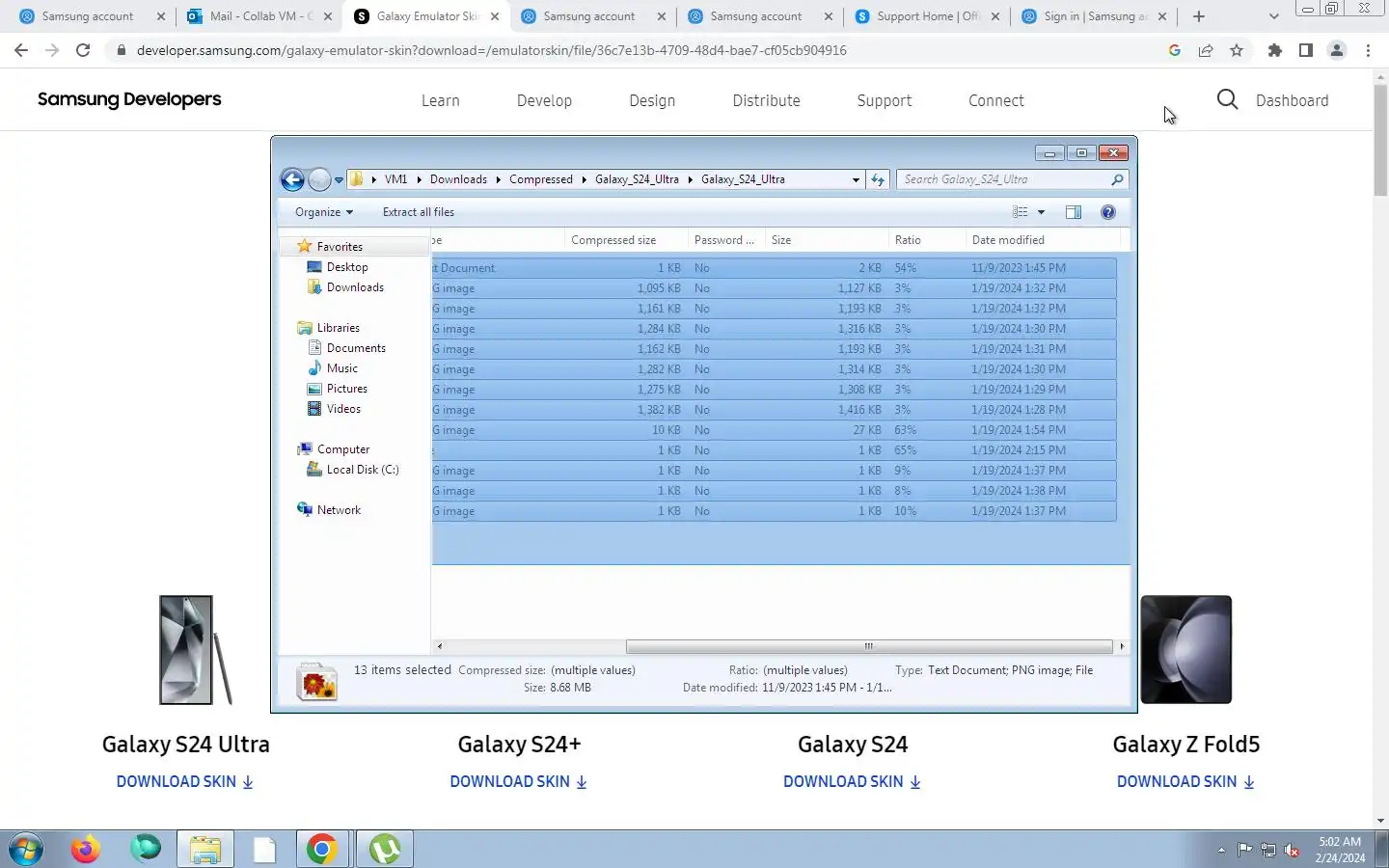Click the Explorer Forward navigation arrow
The width and height of the screenshot is (1389, 868).
319,179
